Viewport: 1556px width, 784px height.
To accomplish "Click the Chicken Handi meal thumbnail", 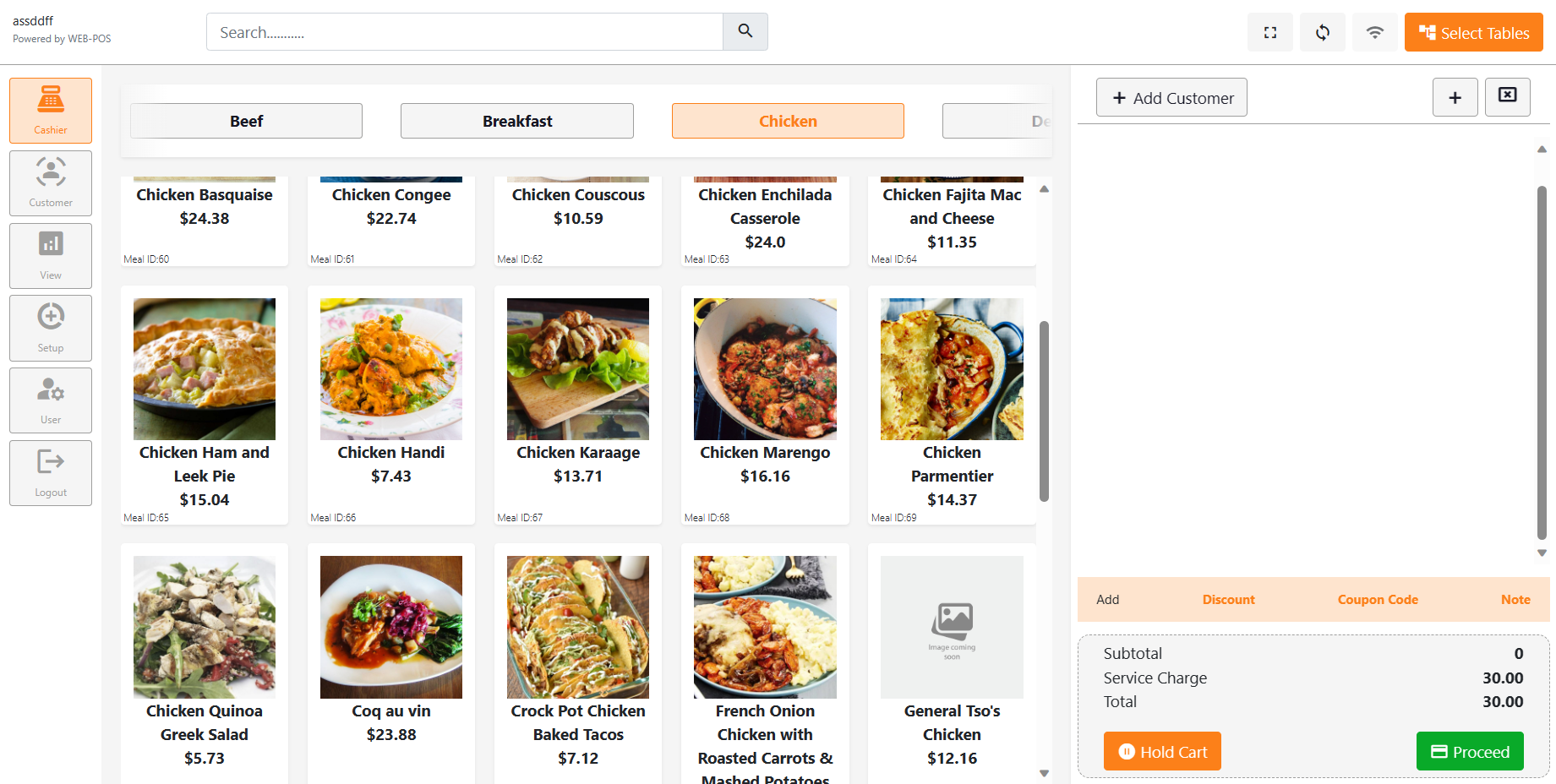I will click(x=390, y=368).
